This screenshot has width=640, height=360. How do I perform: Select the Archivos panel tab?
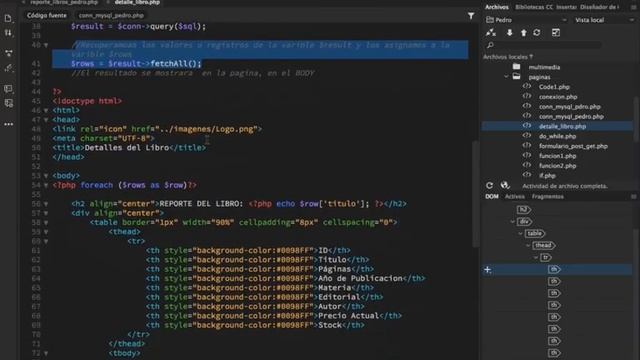[497, 7]
